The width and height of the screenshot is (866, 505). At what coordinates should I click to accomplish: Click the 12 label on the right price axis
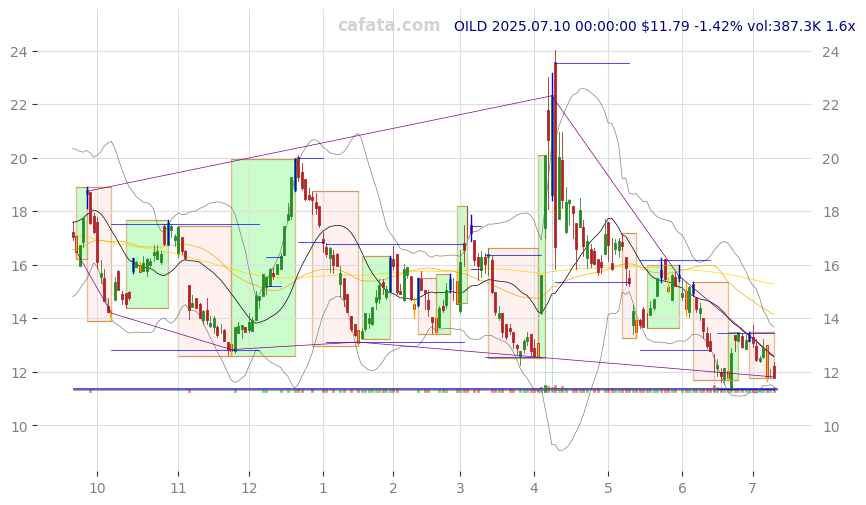pyautogui.click(x=831, y=373)
